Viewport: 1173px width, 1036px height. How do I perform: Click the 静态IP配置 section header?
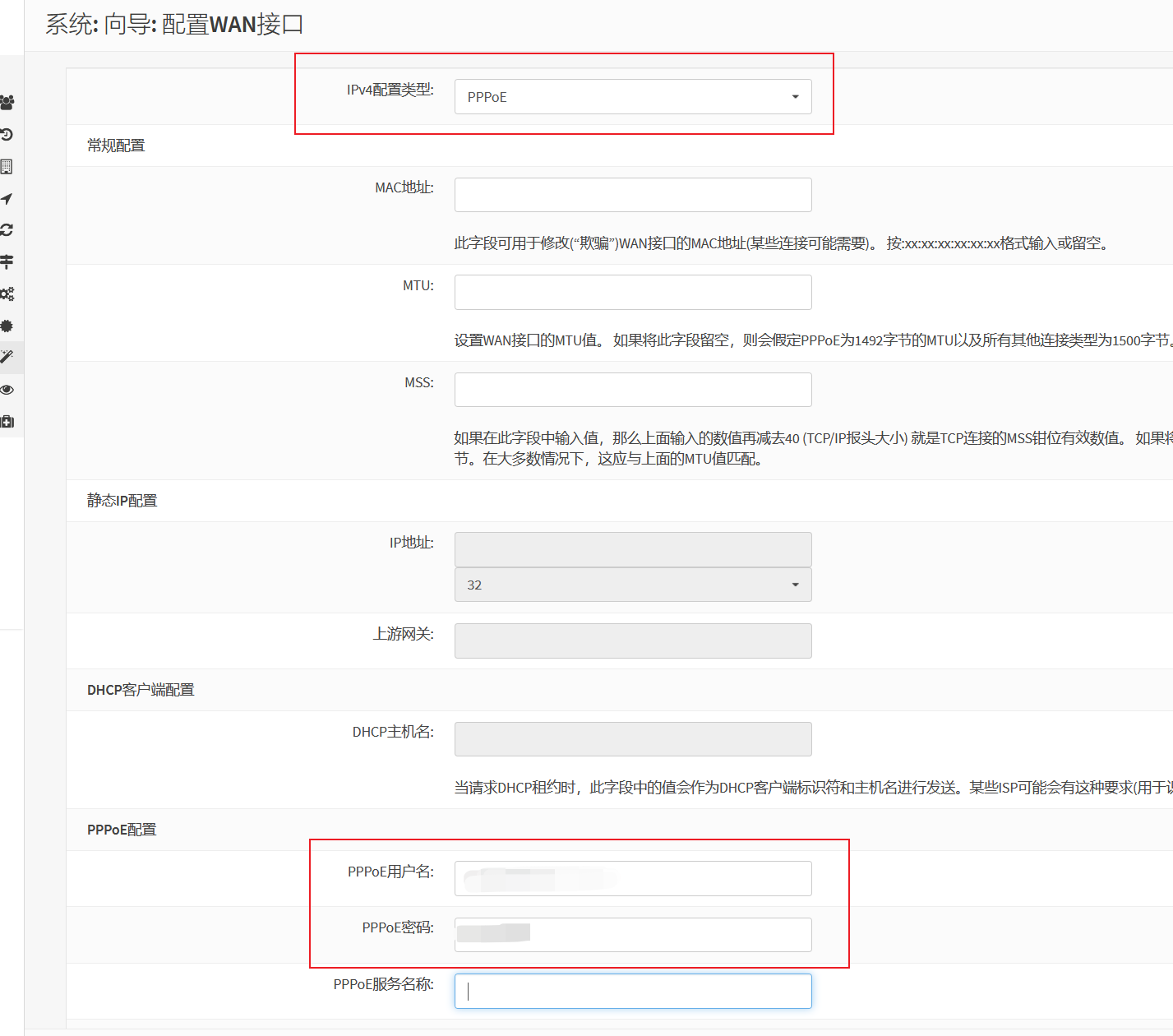pos(122,501)
